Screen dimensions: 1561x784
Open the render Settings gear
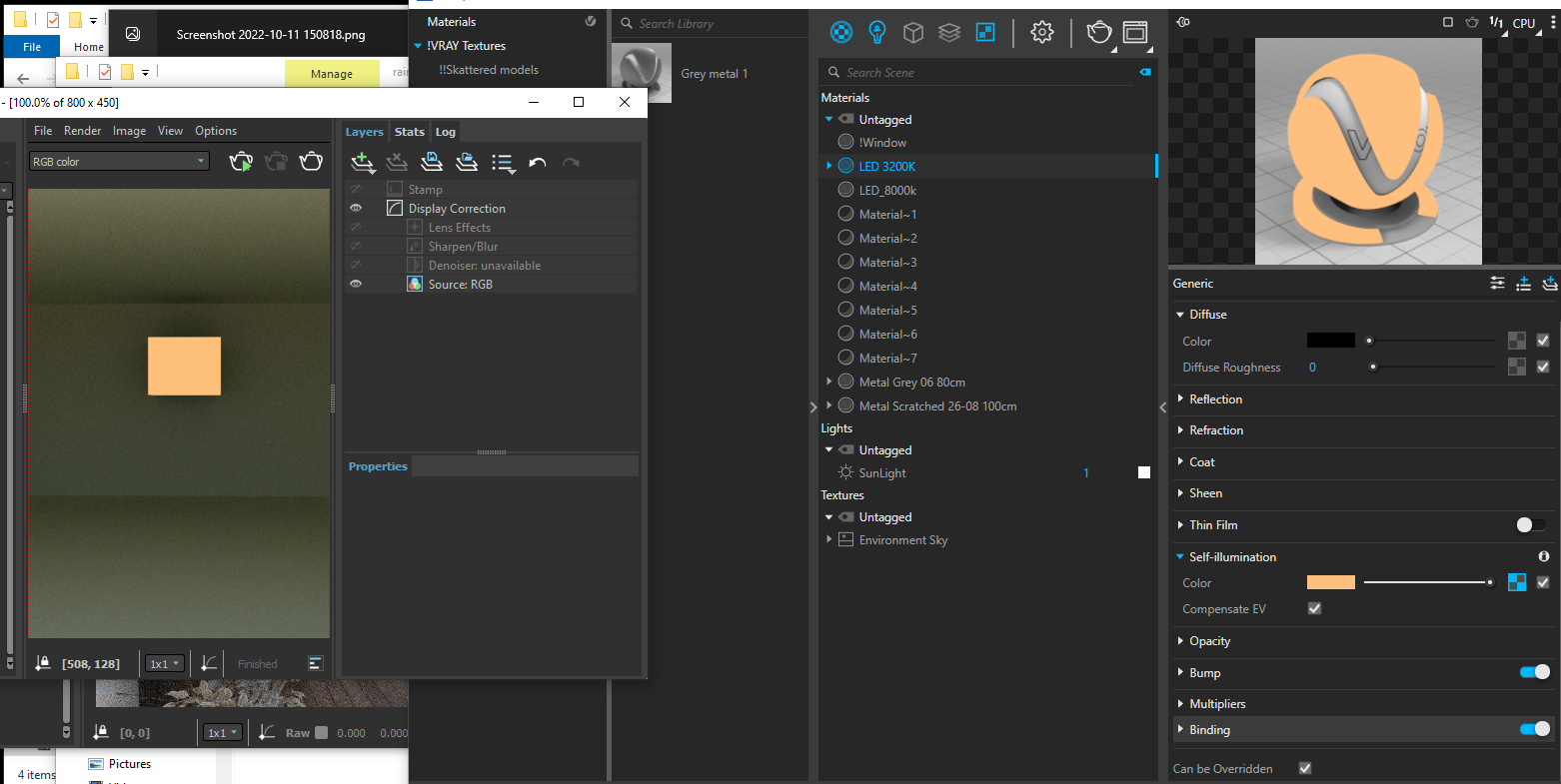(x=1042, y=32)
